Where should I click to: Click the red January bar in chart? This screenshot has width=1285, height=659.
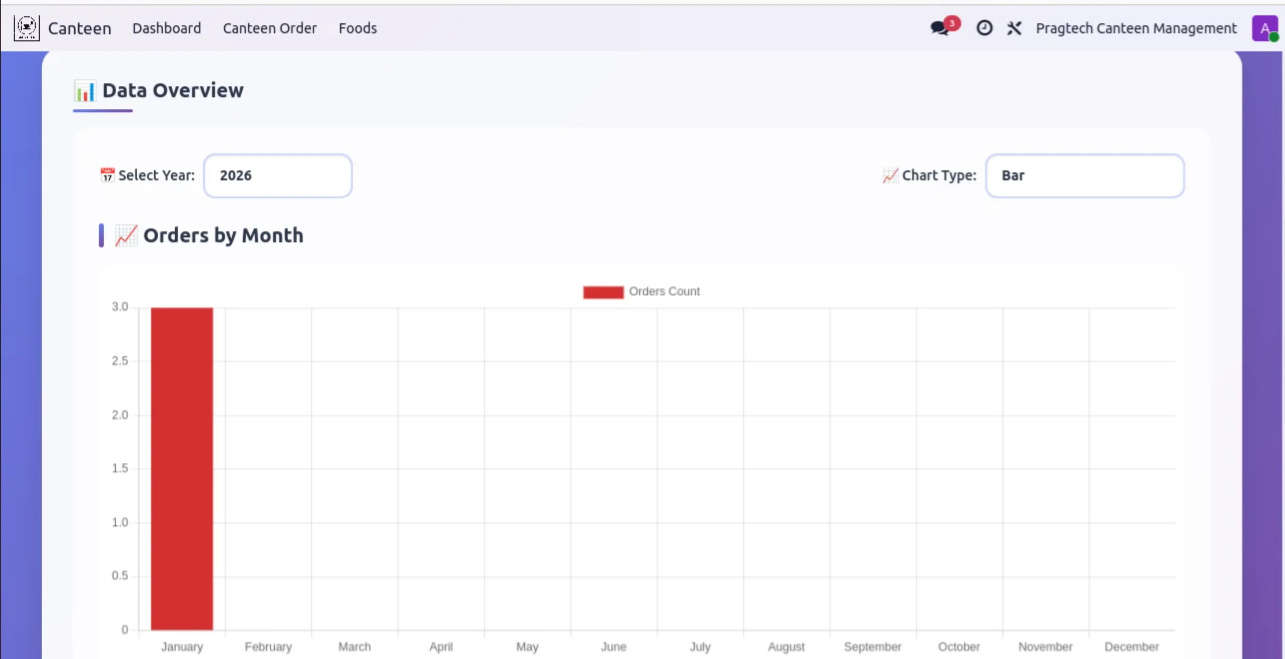182,469
